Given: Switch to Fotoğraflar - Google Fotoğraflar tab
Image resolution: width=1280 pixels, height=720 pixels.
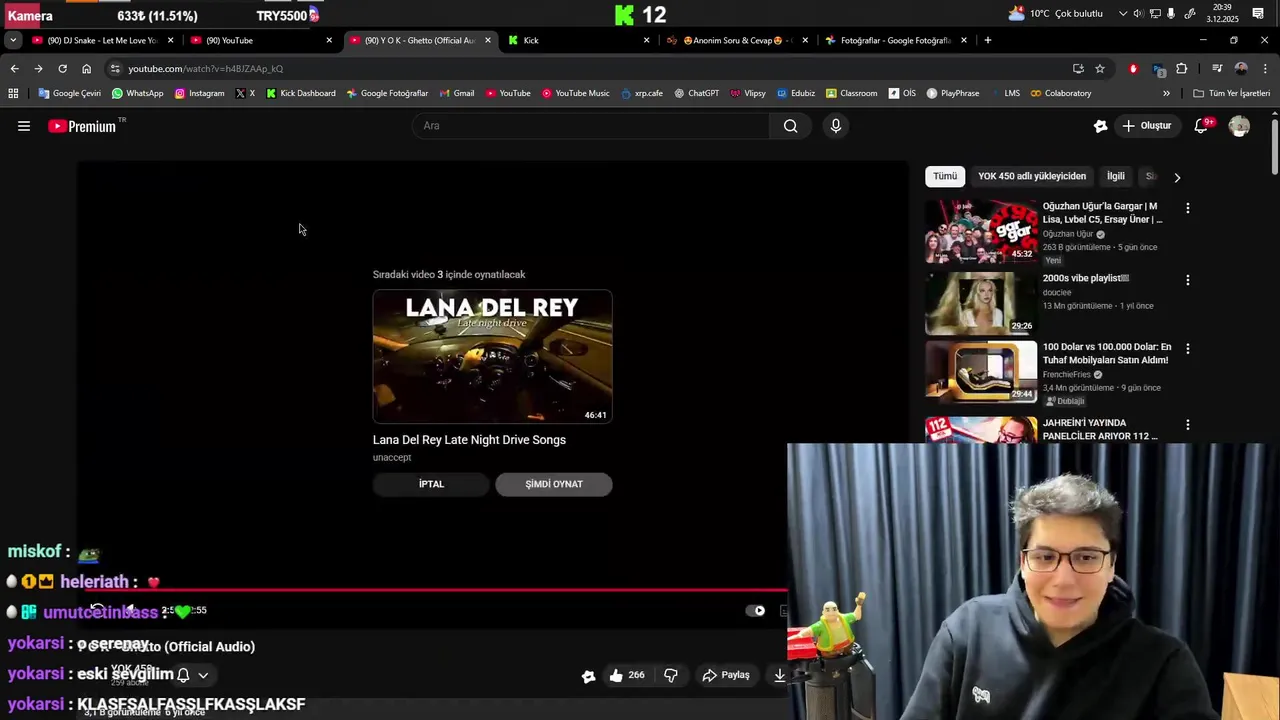Looking at the screenshot, I should tap(895, 40).
